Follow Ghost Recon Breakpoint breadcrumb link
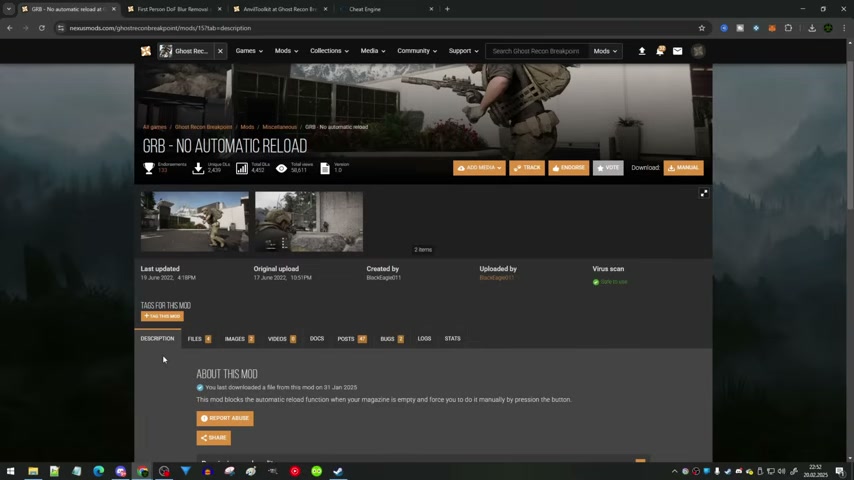 coord(203,127)
